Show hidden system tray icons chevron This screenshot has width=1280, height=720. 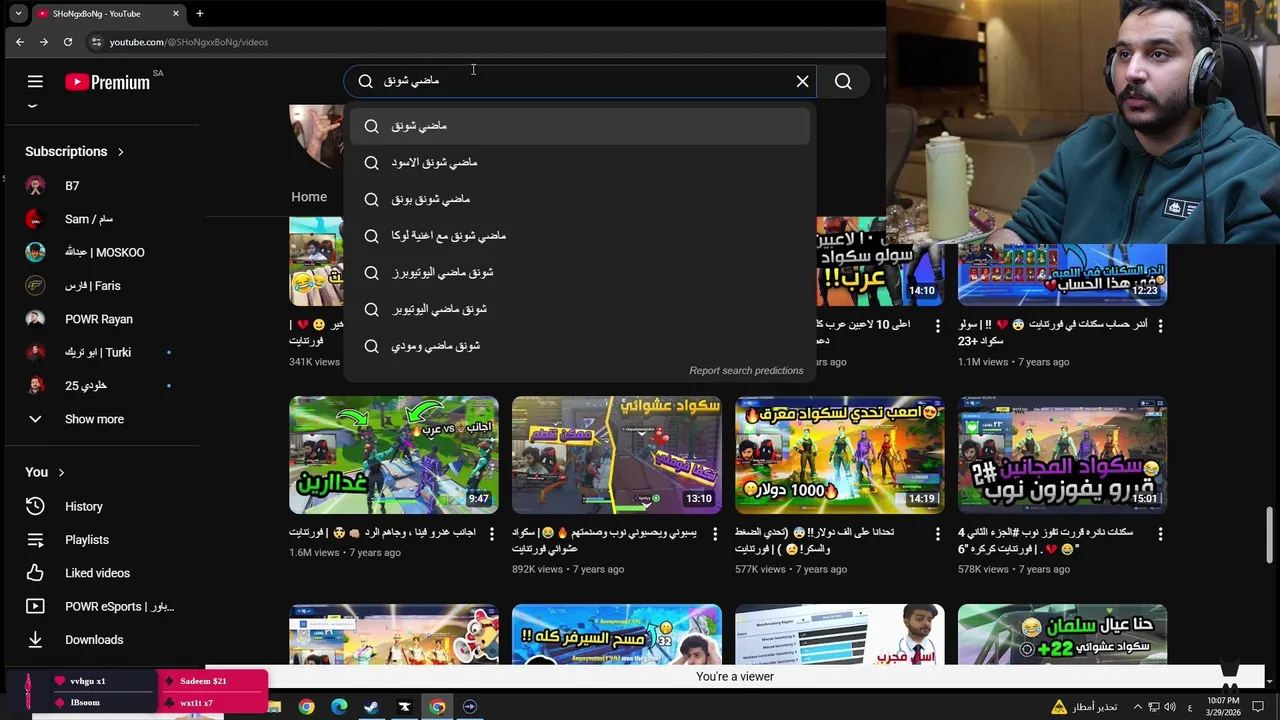tap(1137, 707)
